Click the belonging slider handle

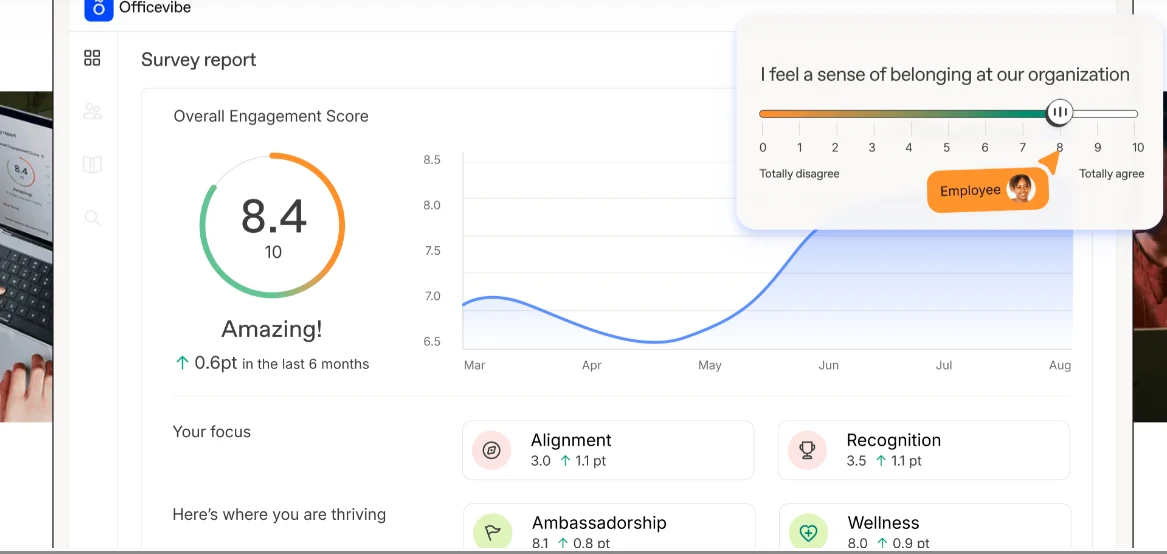coord(1060,113)
